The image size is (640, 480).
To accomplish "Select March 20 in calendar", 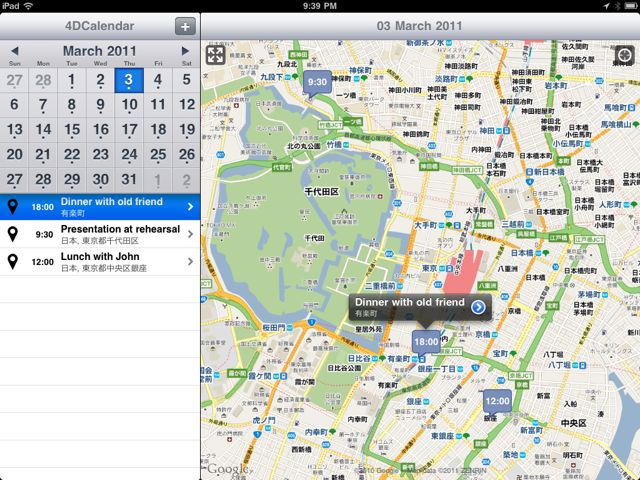I will [x=14, y=155].
